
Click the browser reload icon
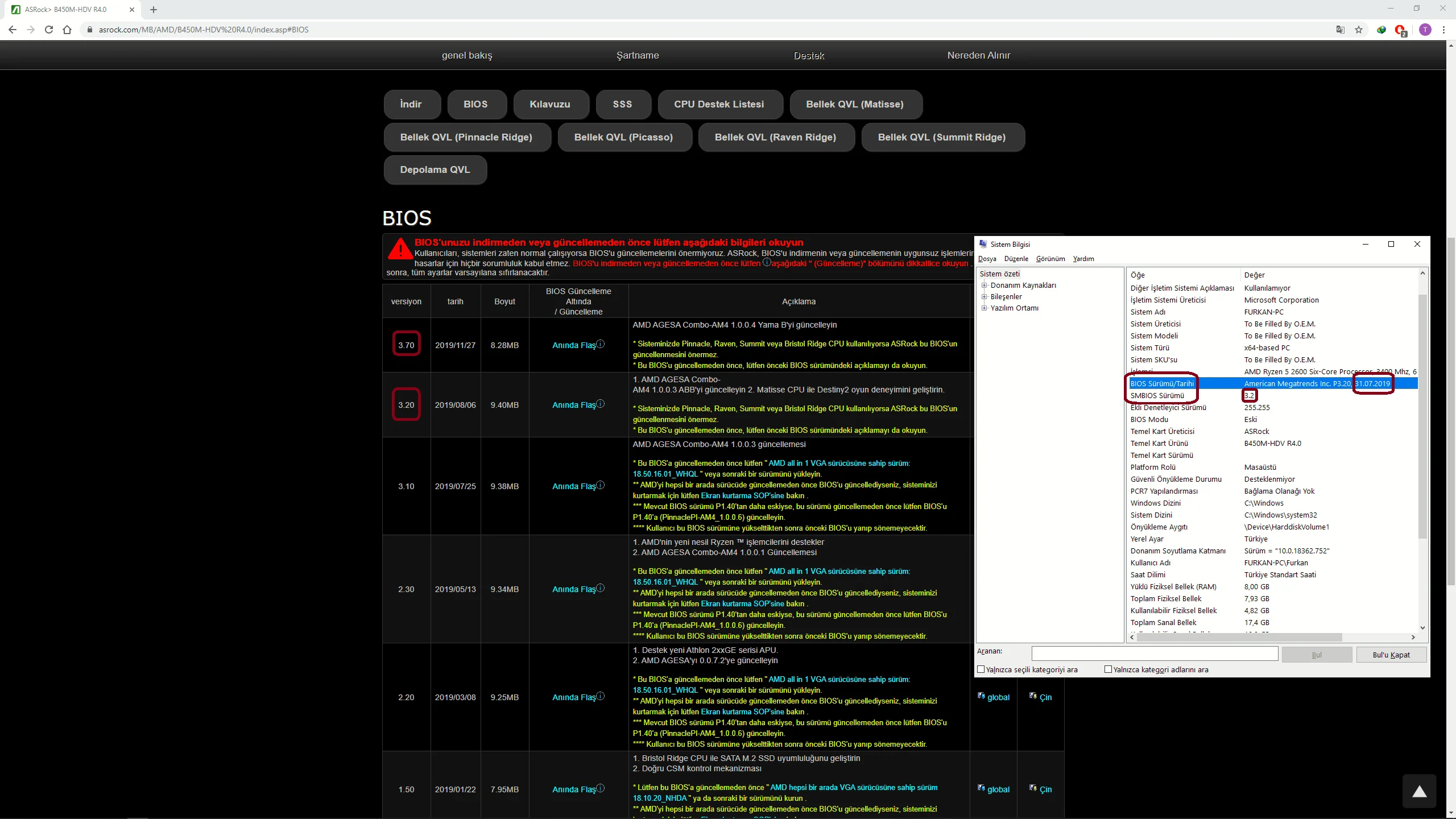click(49, 30)
